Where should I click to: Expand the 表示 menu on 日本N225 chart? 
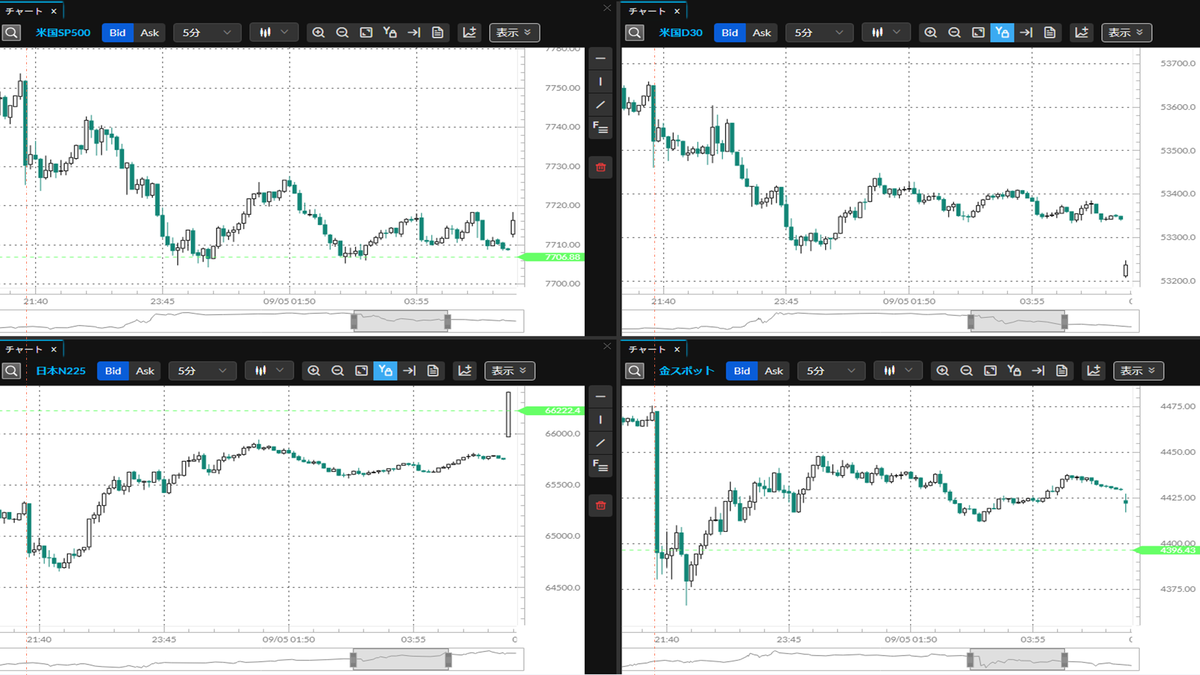(510, 371)
